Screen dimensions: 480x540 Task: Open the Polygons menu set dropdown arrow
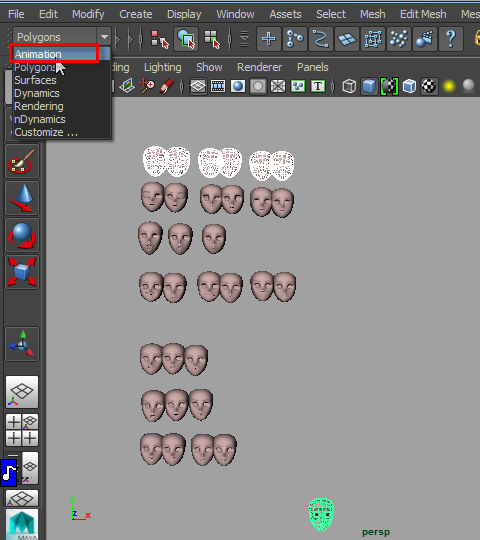104,37
